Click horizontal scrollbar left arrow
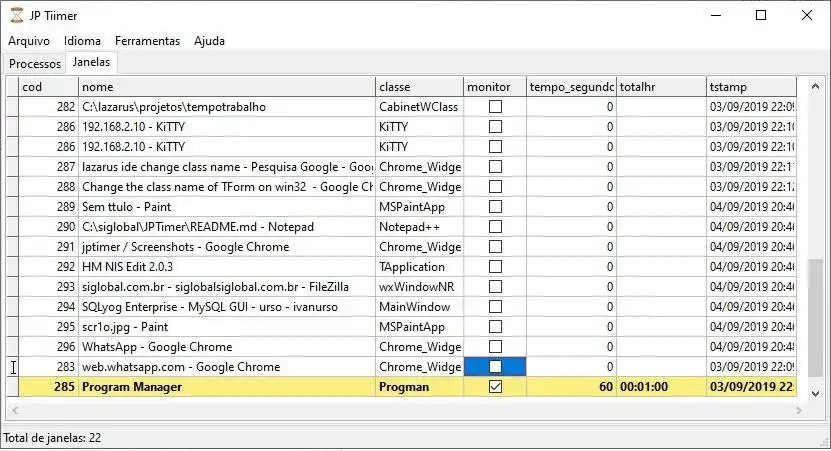This screenshot has height=451, width=831. [15, 410]
